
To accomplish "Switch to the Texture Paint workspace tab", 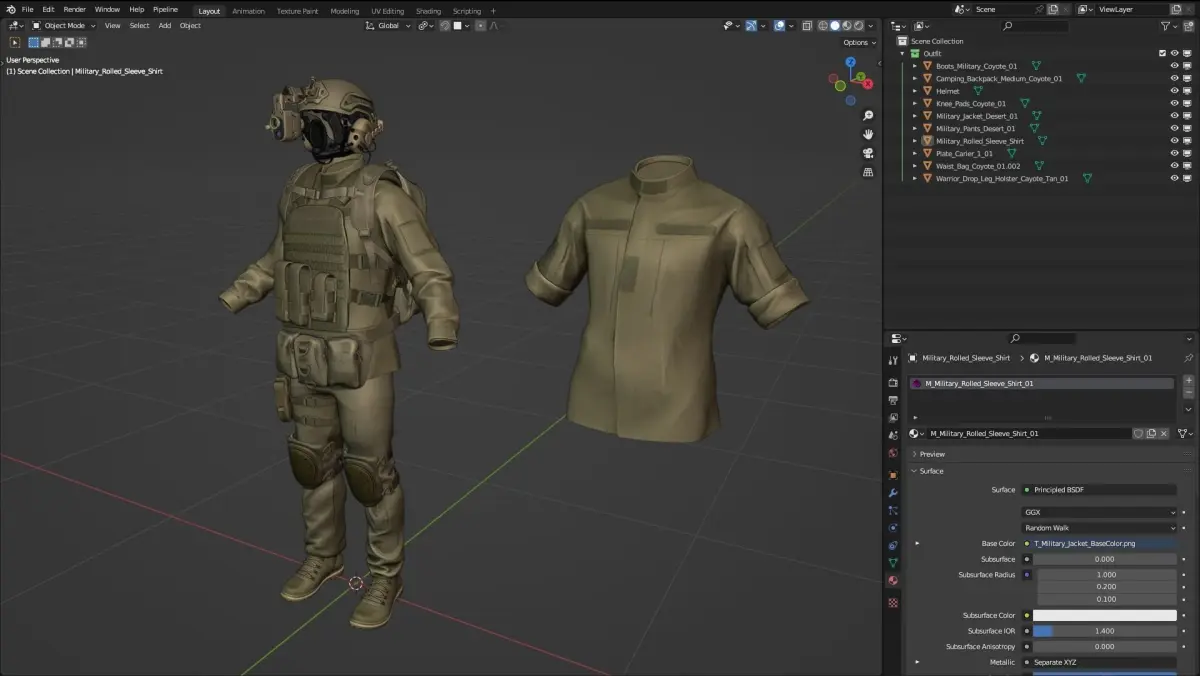I will (x=297, y=11).
